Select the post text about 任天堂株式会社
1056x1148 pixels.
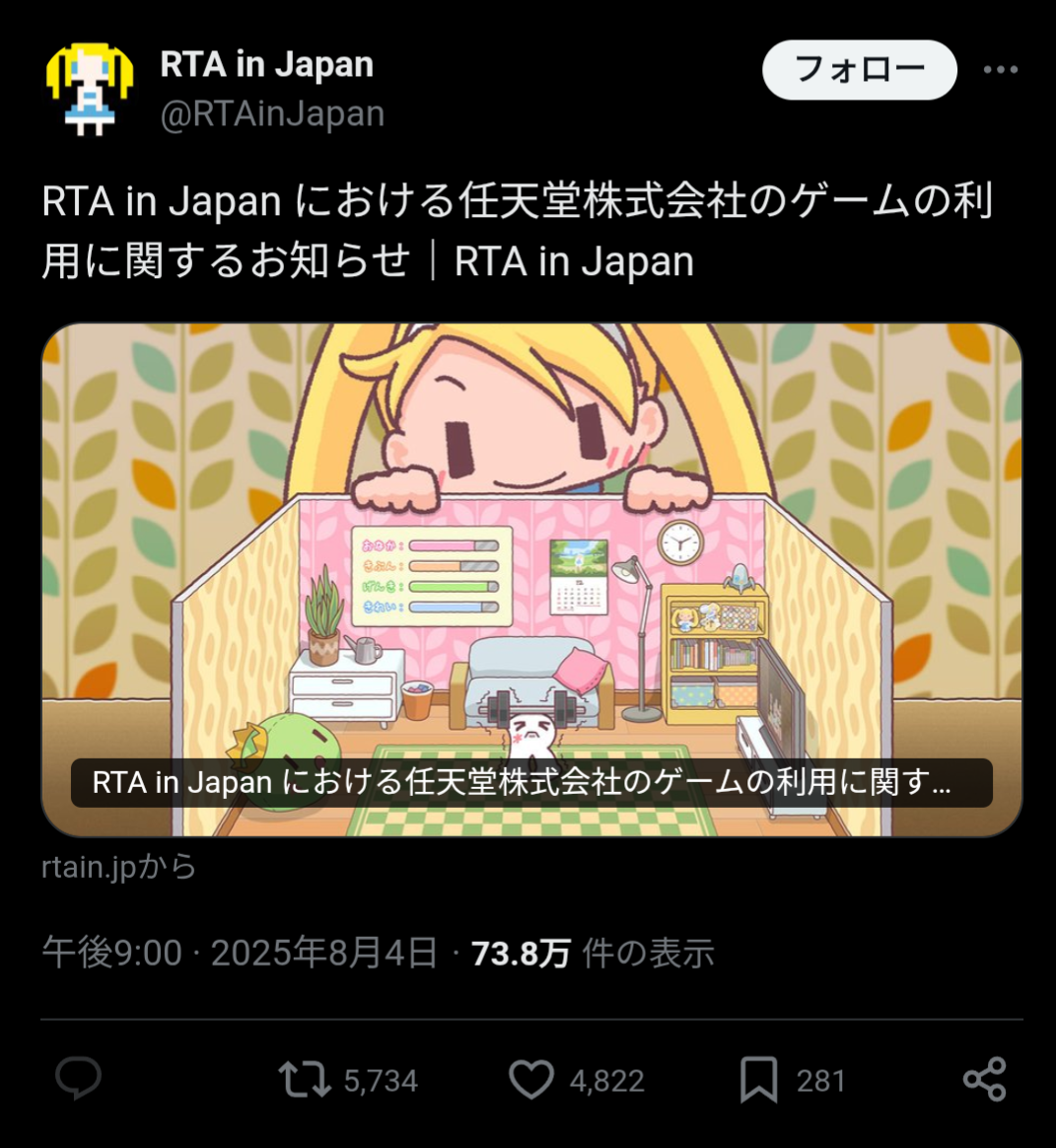pyautogui.click(x=517, y=232)
